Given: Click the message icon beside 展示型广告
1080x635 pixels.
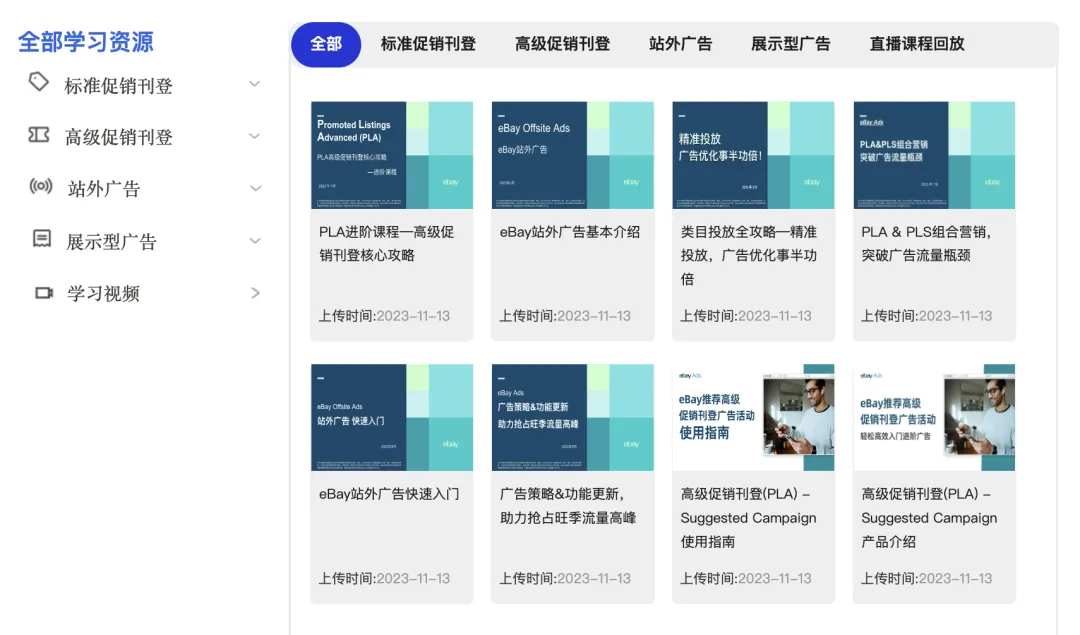Looking at the screenshot, I should [42, 239].
